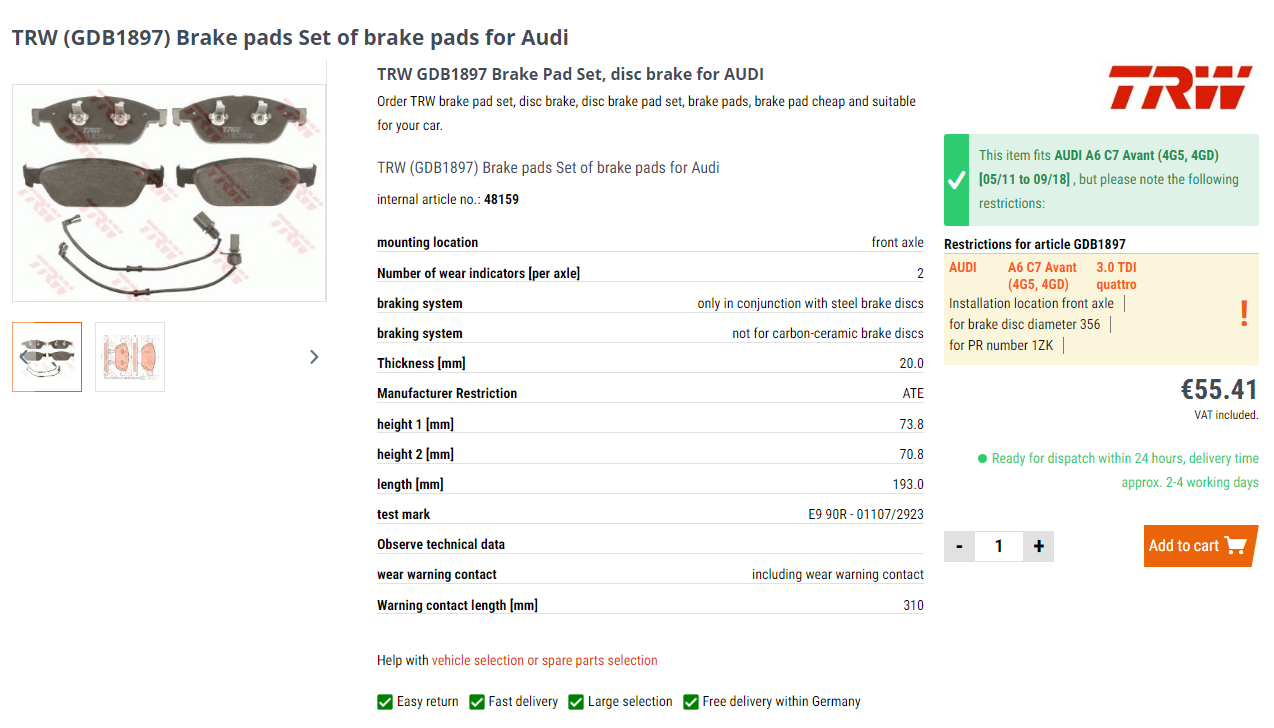The image size is (1274, 728).
Task: Click the TRW brand logo
Action: coord(1181,87)
